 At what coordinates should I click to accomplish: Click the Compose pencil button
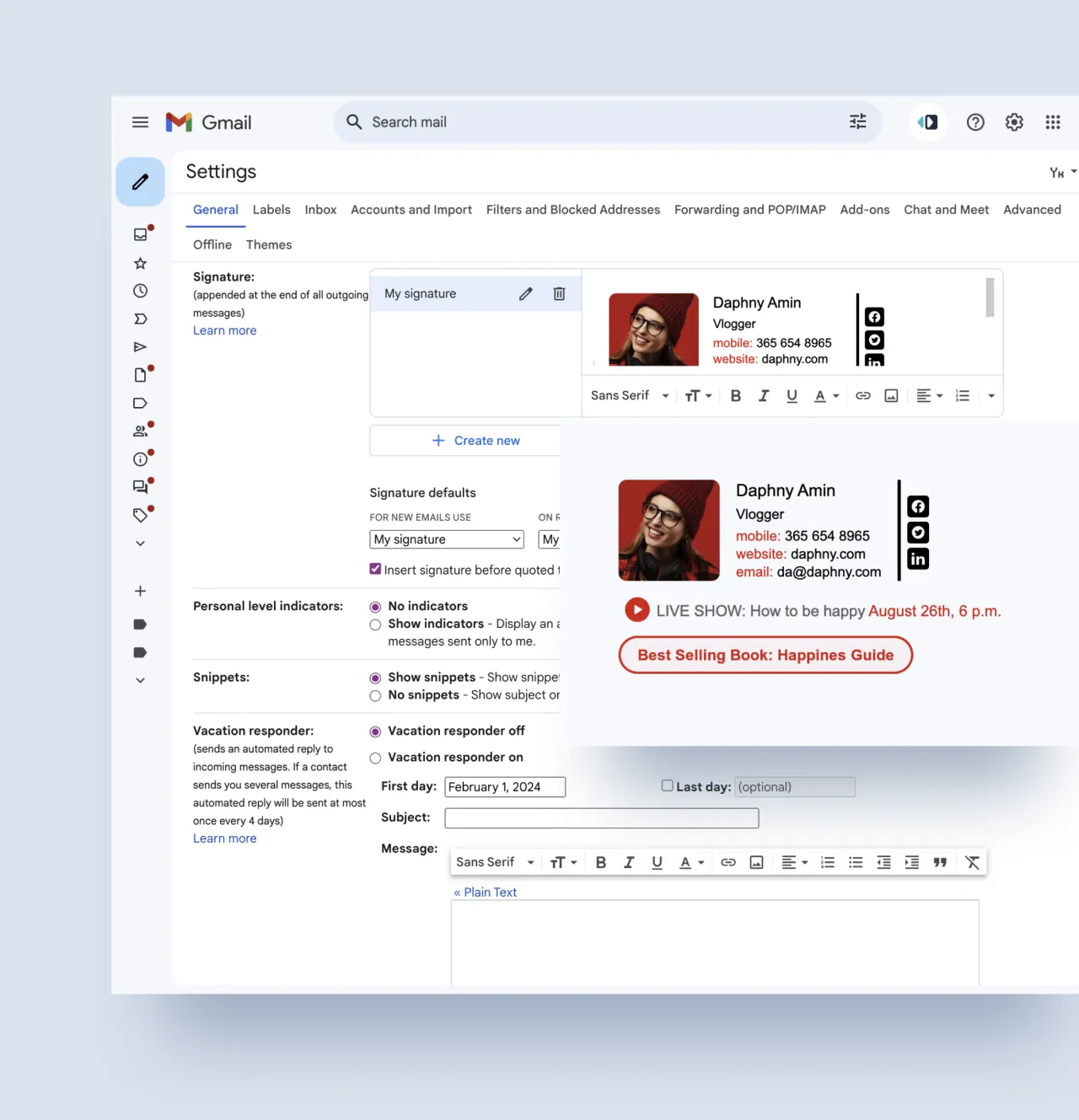pyautogui.click(x=140, y=181)
